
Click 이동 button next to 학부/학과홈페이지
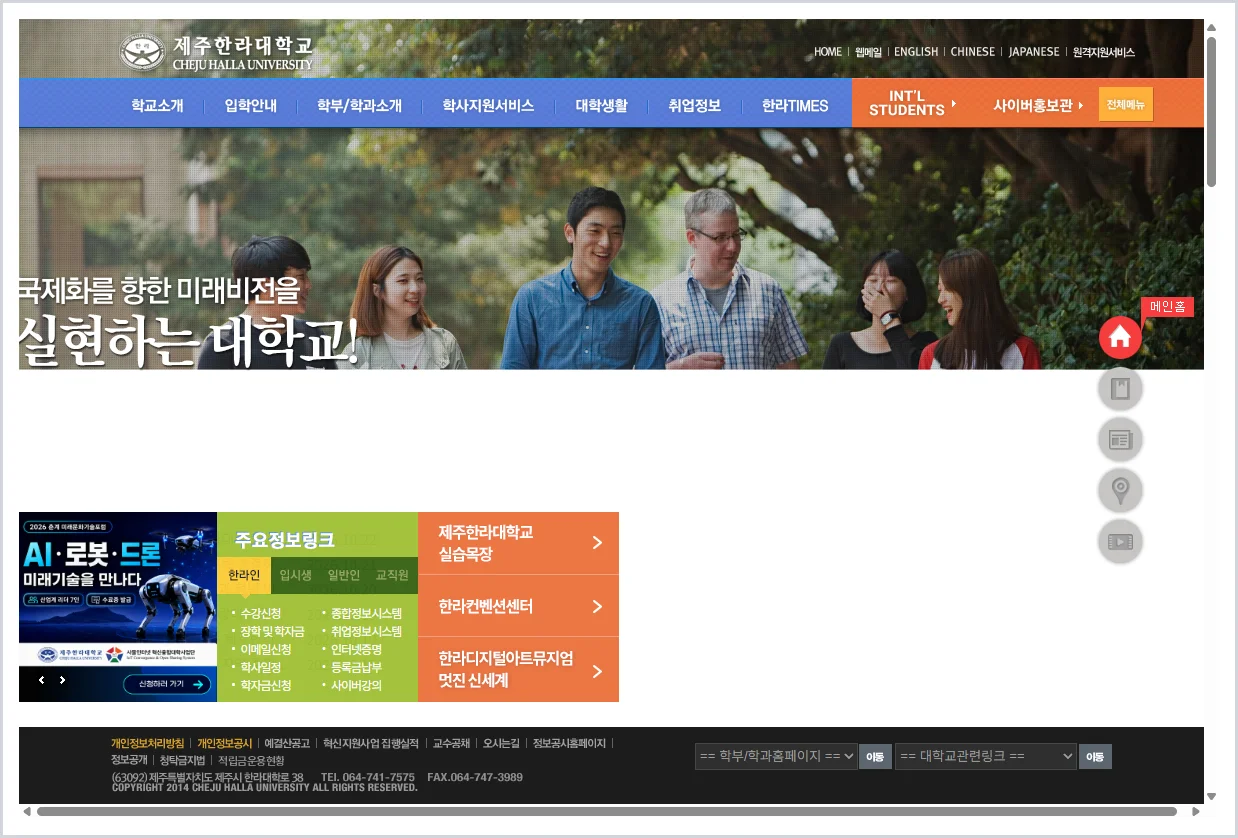pyautogui.click(x=874, y=757)
